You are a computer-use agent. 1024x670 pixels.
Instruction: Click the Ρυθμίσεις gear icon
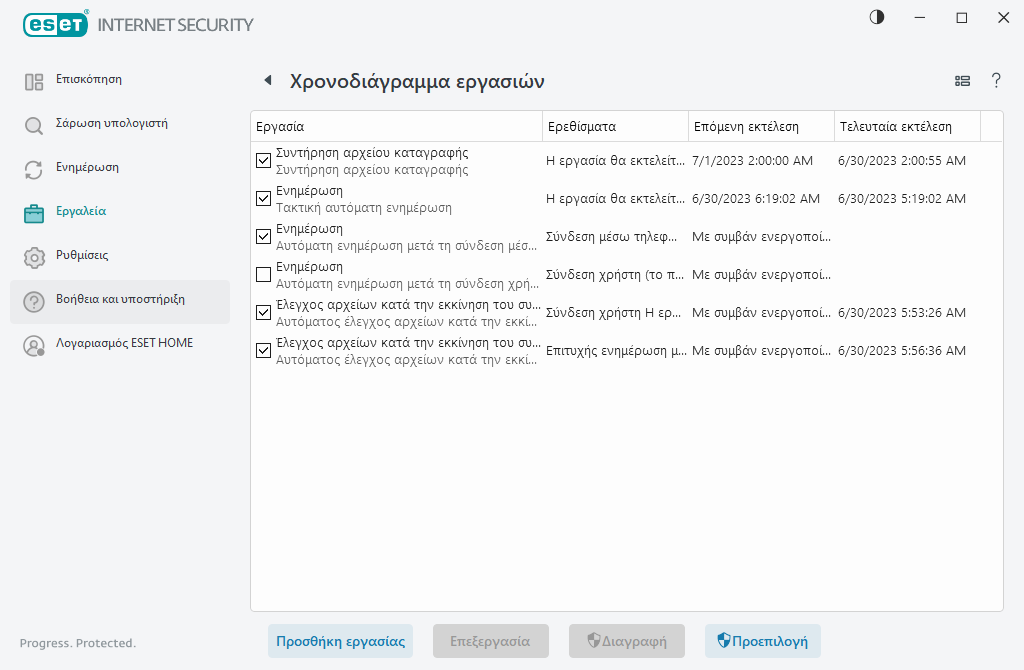click(34, 258)
